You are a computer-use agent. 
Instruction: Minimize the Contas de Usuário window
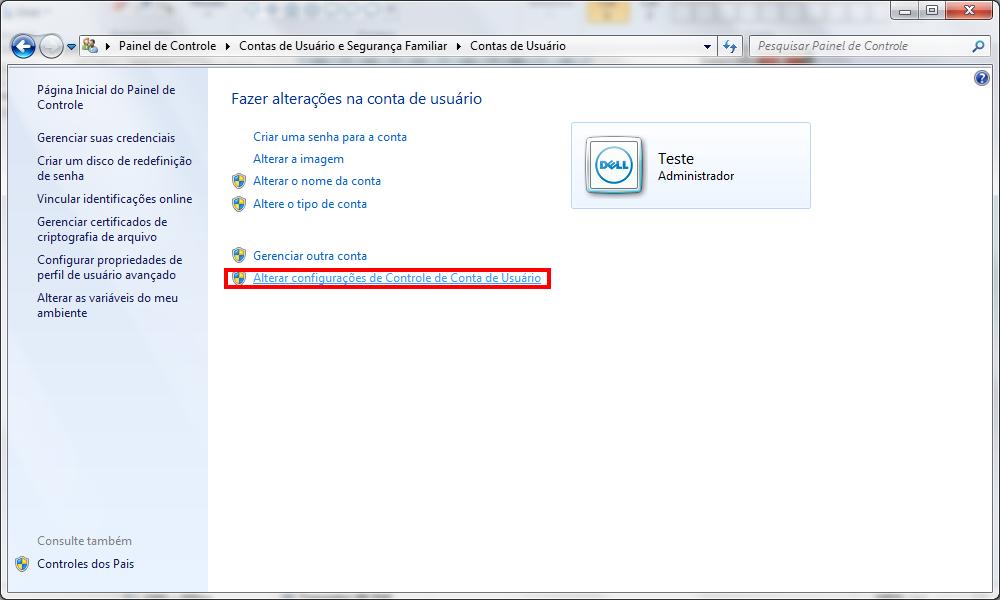pos(905,10)
